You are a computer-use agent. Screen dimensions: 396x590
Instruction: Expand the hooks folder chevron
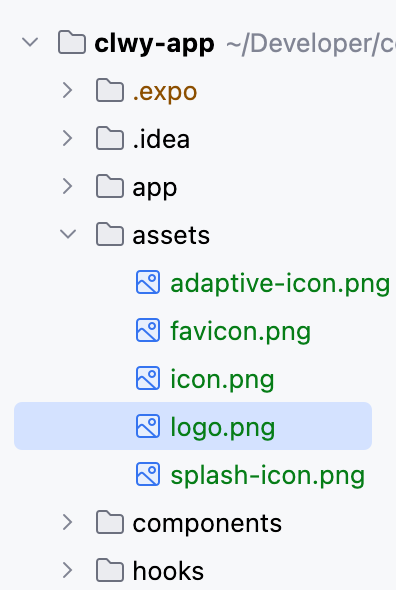click(x=67, y=570)
